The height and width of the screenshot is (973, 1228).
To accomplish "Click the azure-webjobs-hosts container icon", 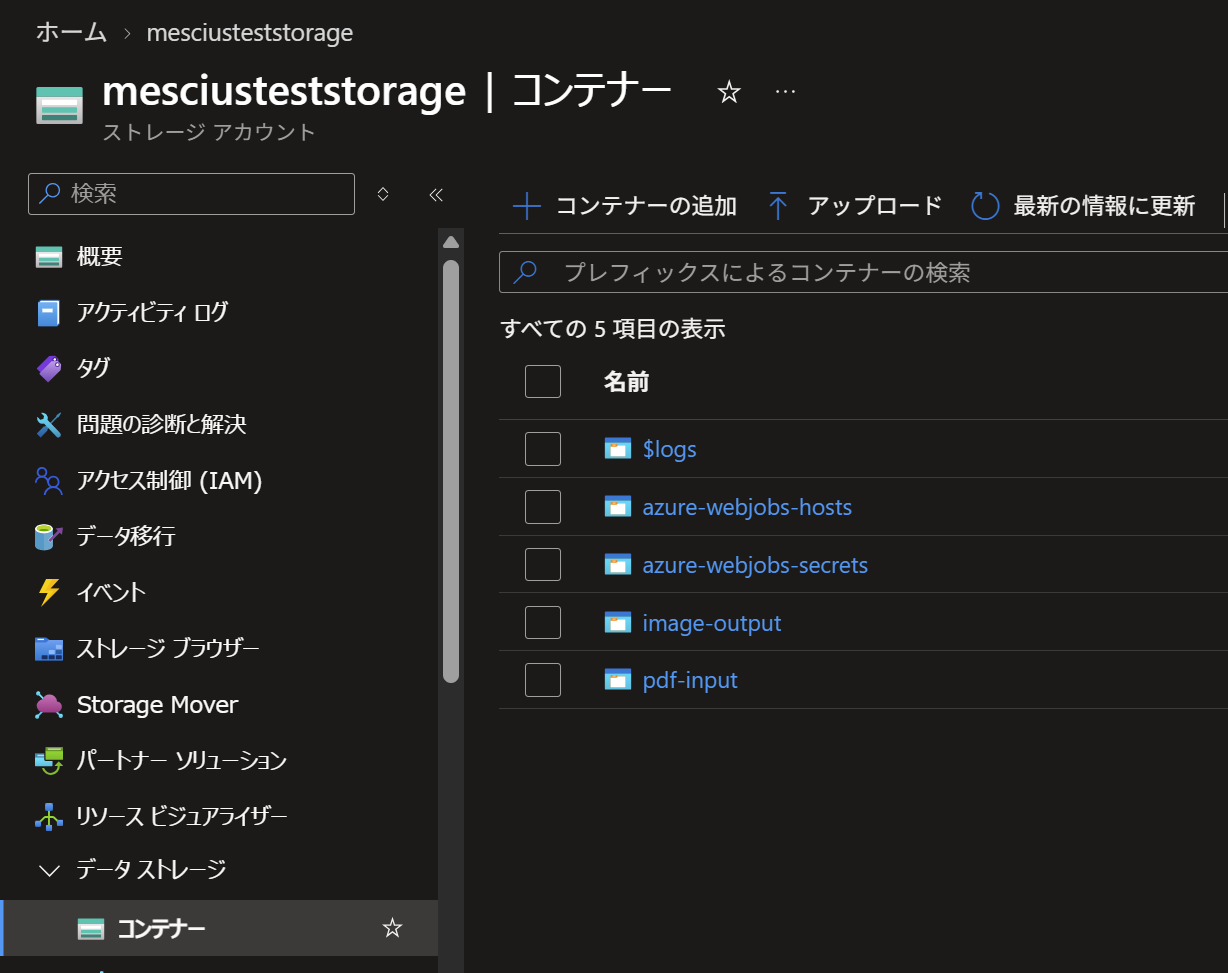I will point(618,507).
